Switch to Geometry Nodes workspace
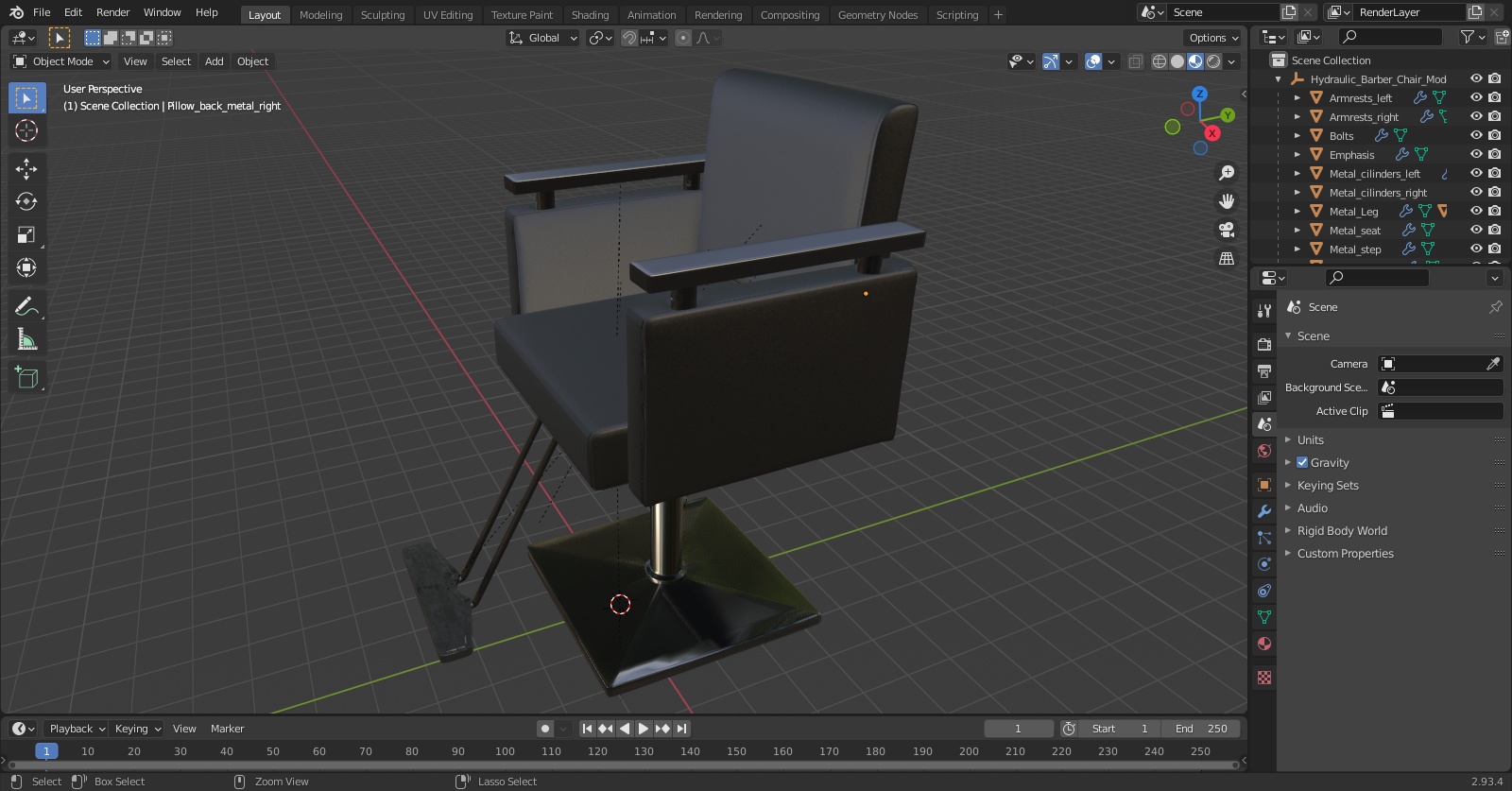The height and width of the screenshot is (791, 1512). [x=878, y=15]
